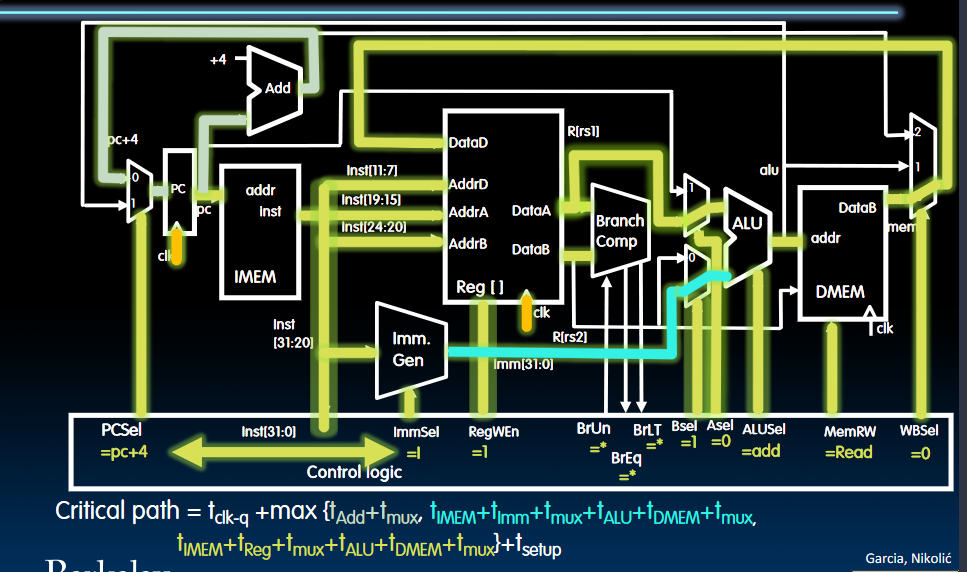This screenshot has width=967, height=572.
Task: Select the Reg [ ] register file block
Action: point(503,206)
